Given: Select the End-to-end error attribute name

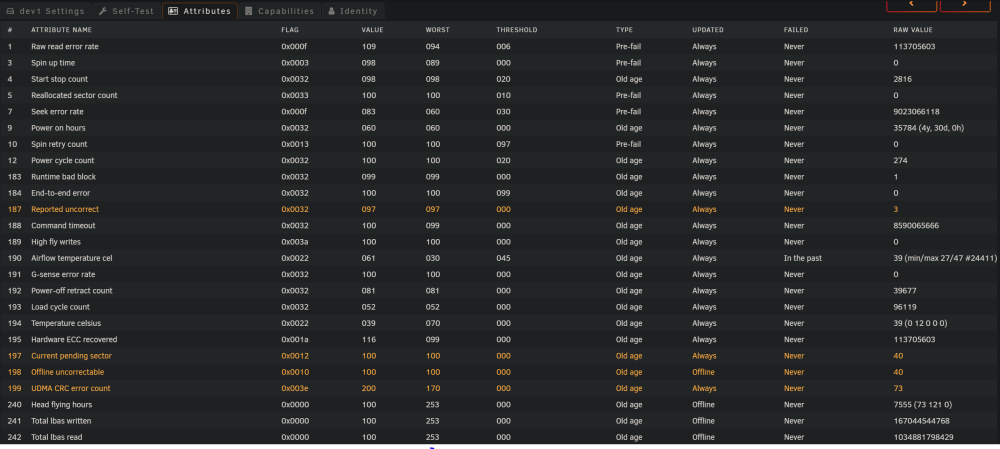Looking at the screenshot, I should (x=61, y=193).
